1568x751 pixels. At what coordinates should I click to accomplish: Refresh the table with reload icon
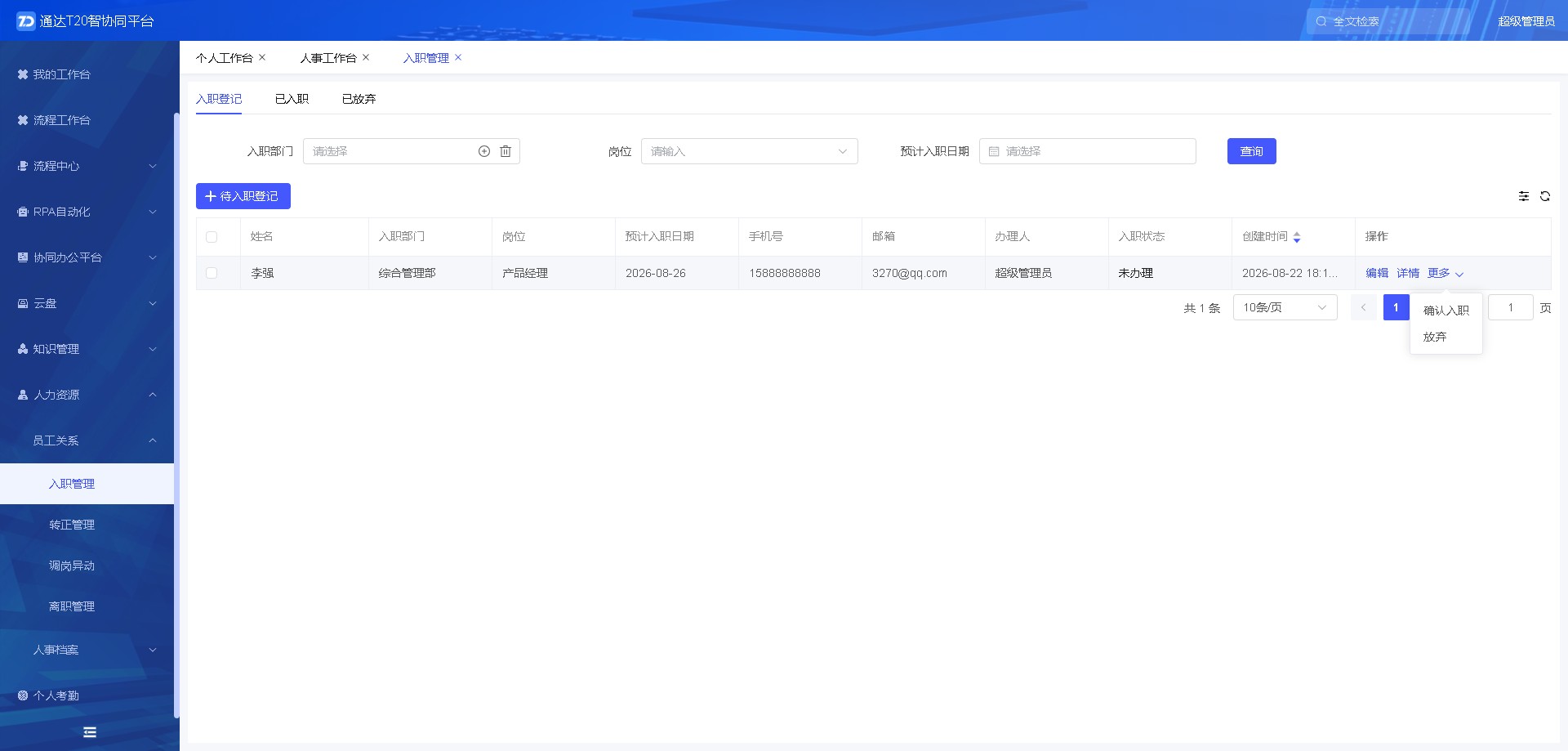click(1545, 196)
